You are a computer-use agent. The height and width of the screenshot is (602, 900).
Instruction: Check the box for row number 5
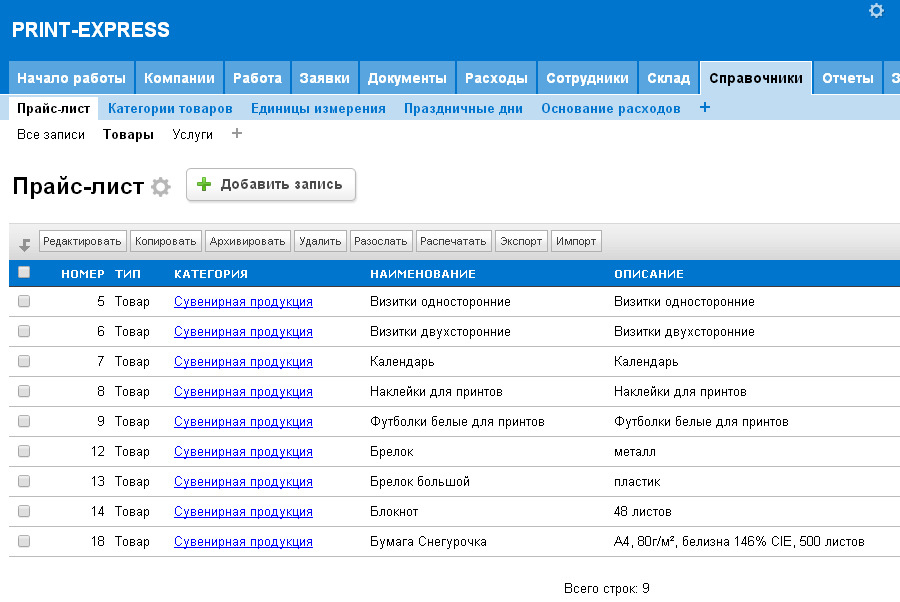[x=24, y=301]
